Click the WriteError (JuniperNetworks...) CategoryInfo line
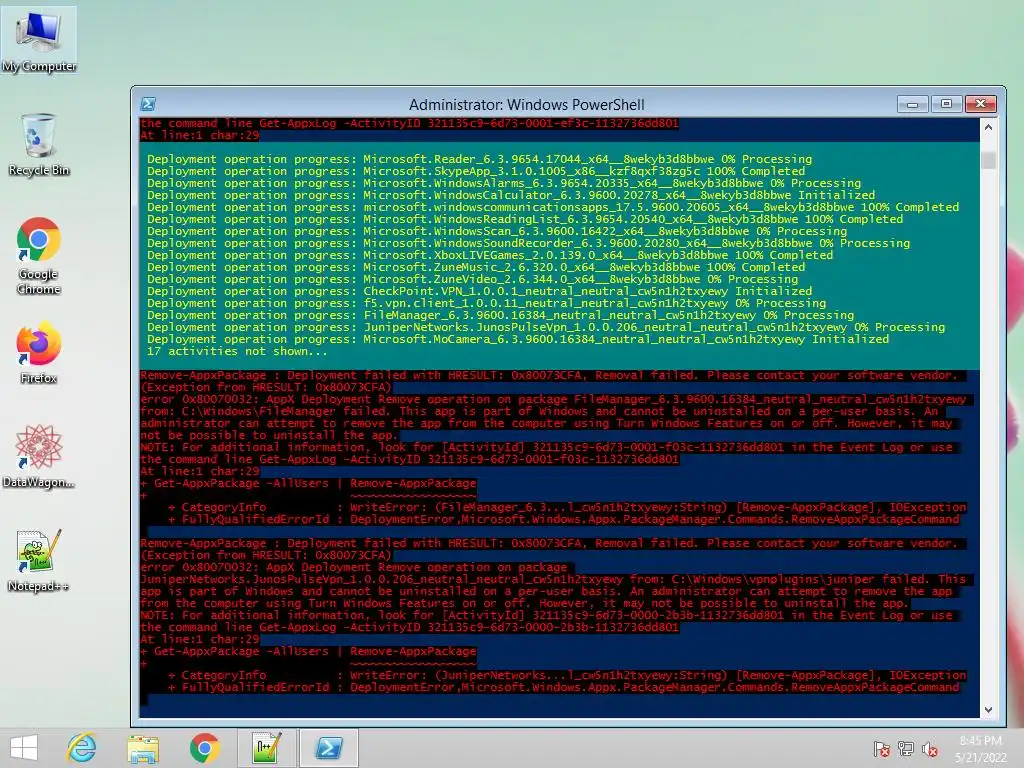Viewport: 1024px width, 768px height. 567,675
